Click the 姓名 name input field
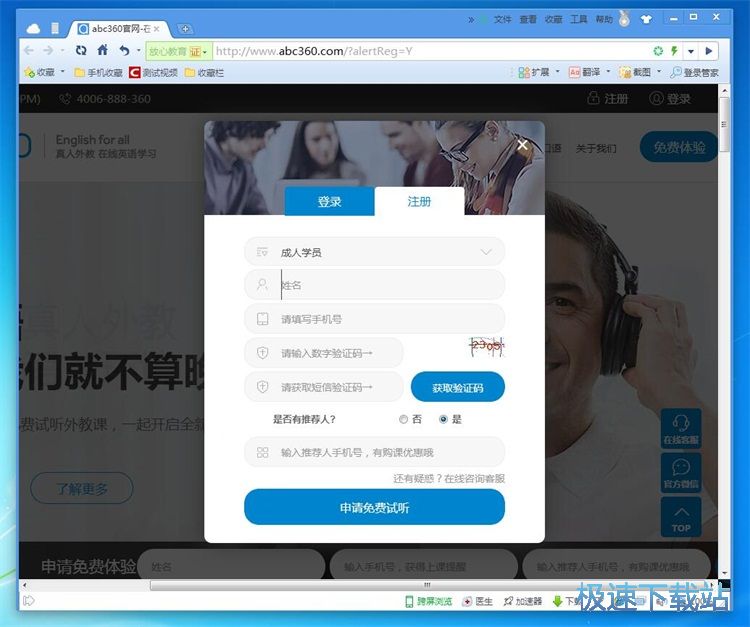750x627 pixels. tap(374, 286)
